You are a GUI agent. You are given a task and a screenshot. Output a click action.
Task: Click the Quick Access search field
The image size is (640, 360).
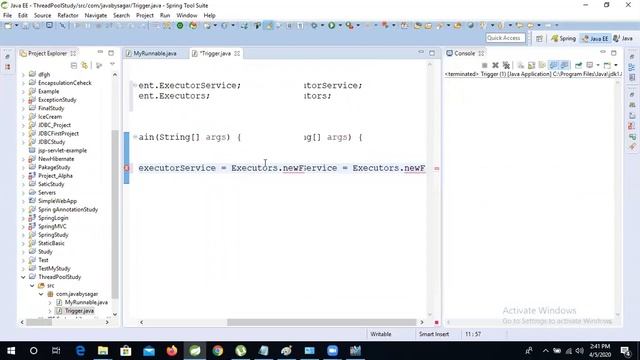(x=505, y=38)
